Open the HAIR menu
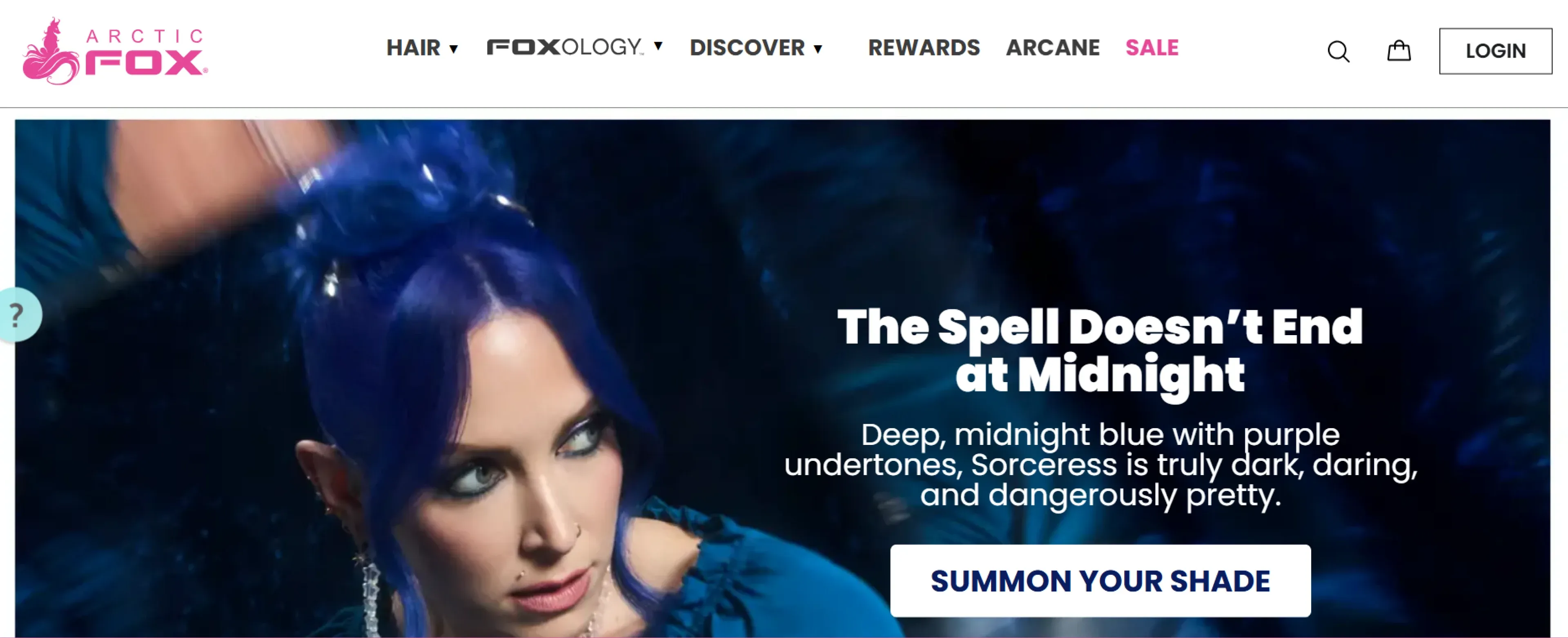Viewport: 1568px width, 638px height. pos(413,47)
